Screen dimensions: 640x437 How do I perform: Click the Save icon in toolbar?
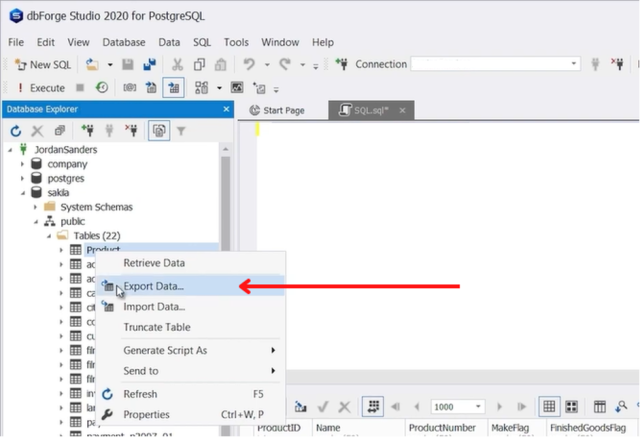pos(128,65)
